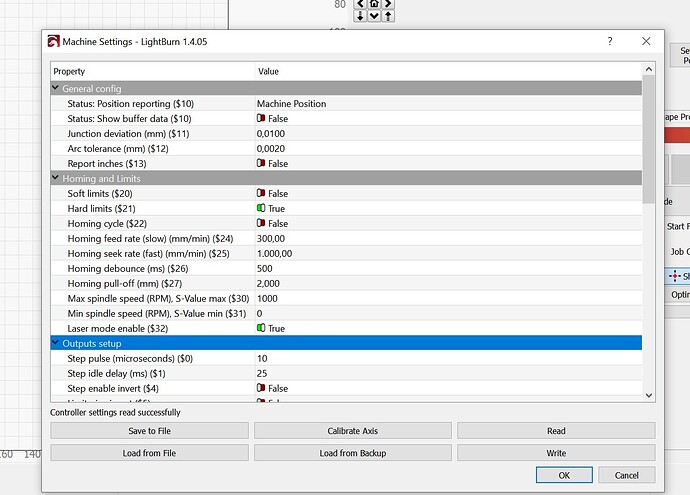The height and width of the screenshot is (495, 690).
Task: Toggle Step enable invert ($4) False value
Action: 272,388
